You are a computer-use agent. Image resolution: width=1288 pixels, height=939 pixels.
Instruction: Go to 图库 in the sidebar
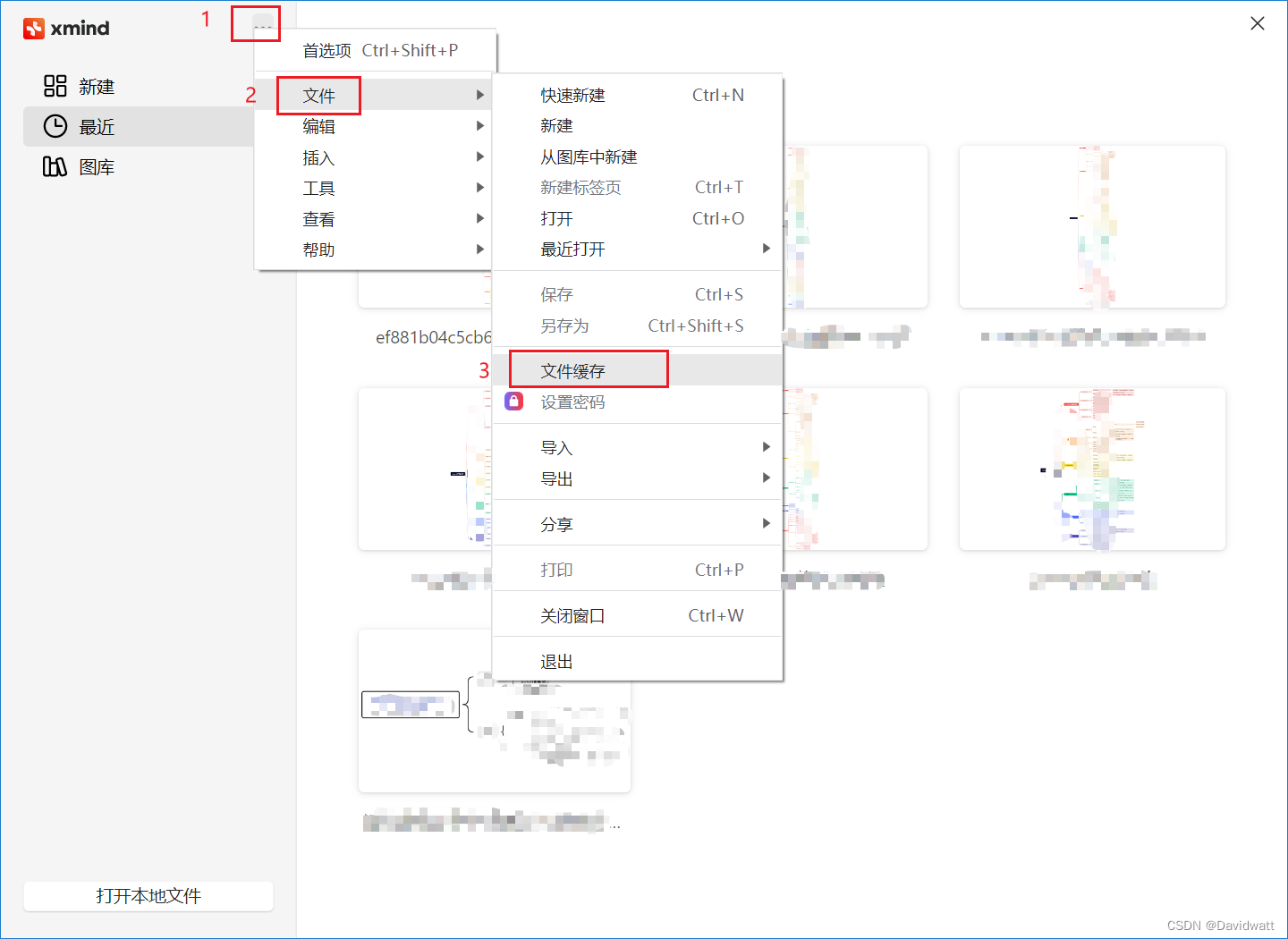coord(97,167)
